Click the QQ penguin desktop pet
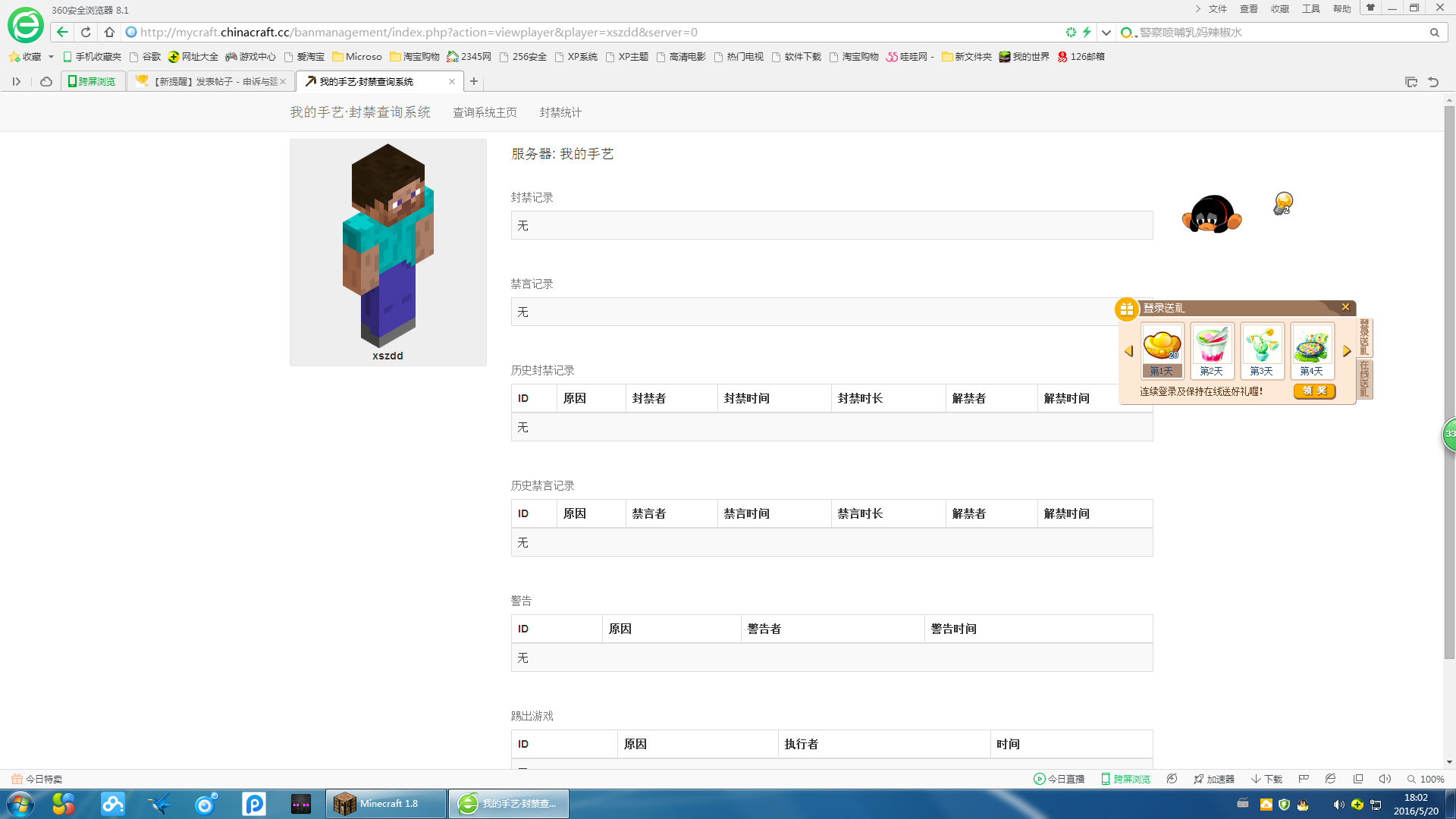 (x=1212, y=214)
